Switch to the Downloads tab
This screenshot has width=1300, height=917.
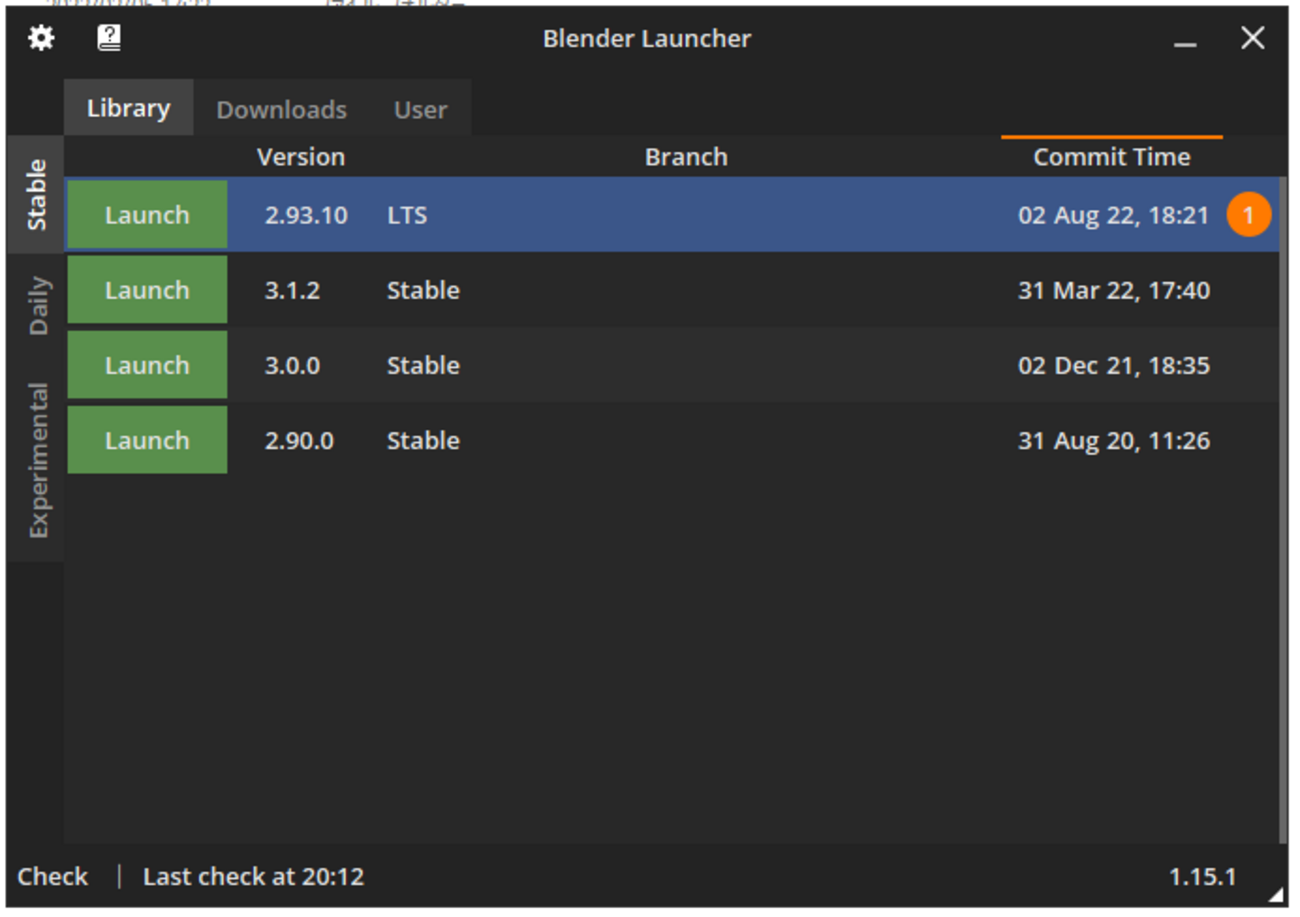pyautogui.click(x=281, y=109)
